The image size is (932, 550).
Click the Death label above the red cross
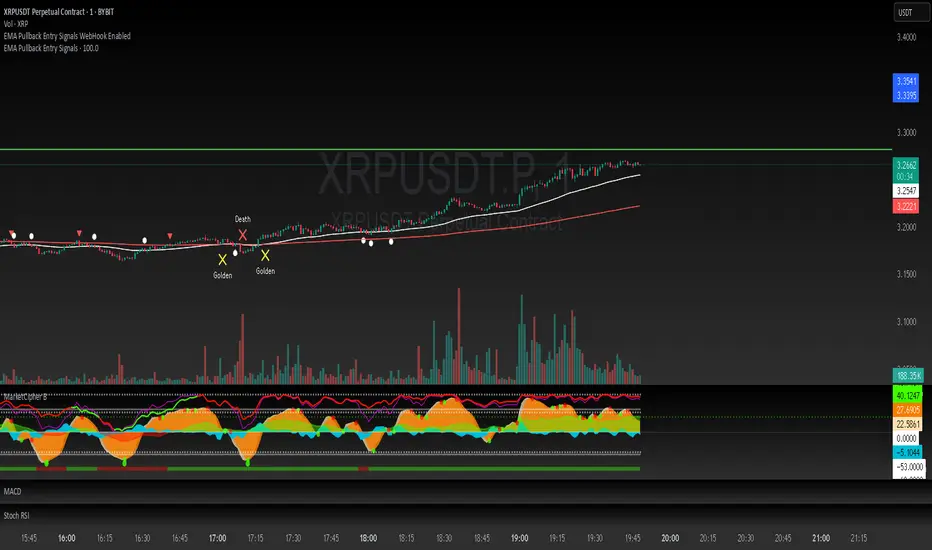click(243, 219)
